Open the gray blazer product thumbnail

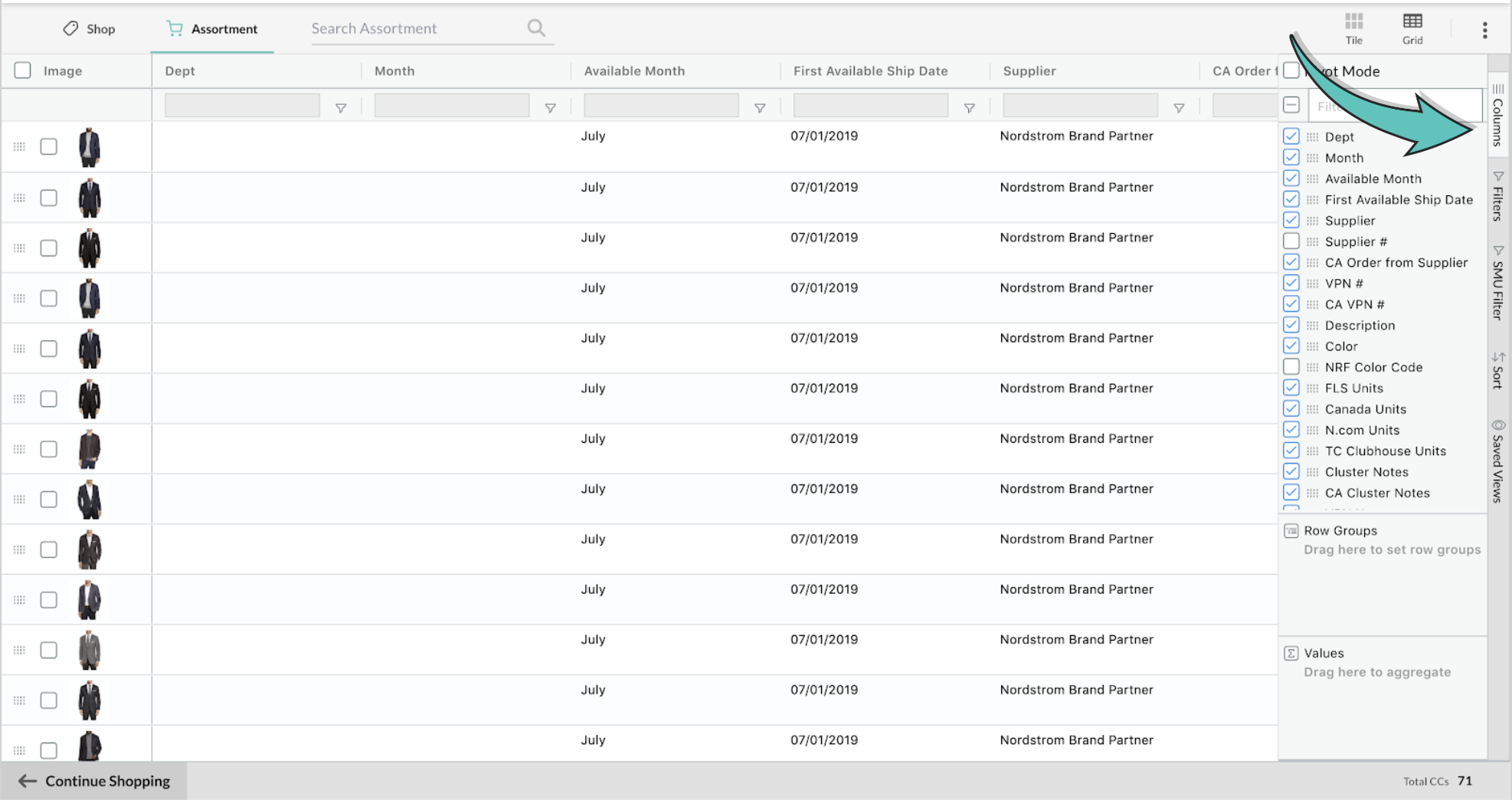pos(90,650)
